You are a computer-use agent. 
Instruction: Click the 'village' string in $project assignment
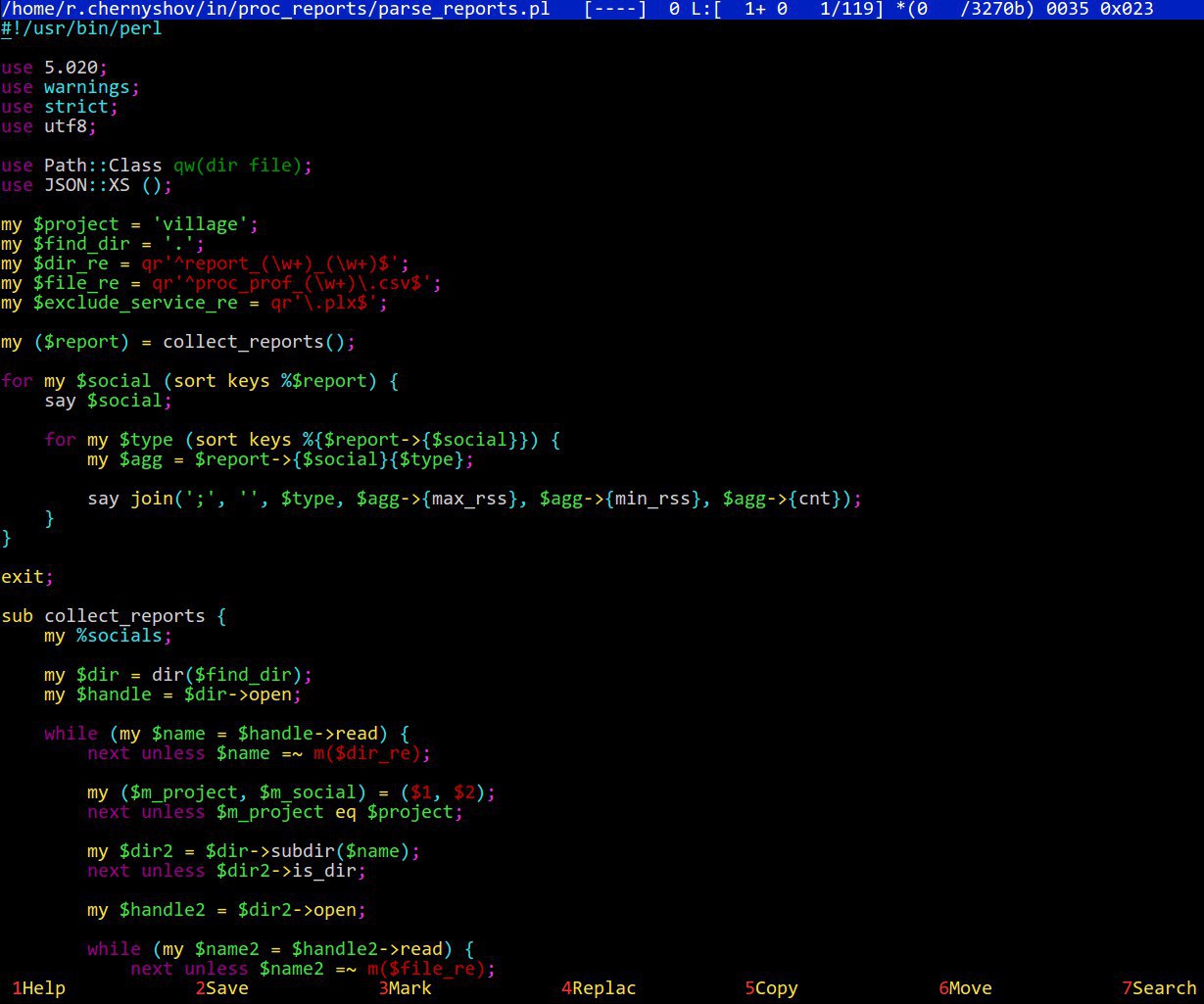[200, 224]
